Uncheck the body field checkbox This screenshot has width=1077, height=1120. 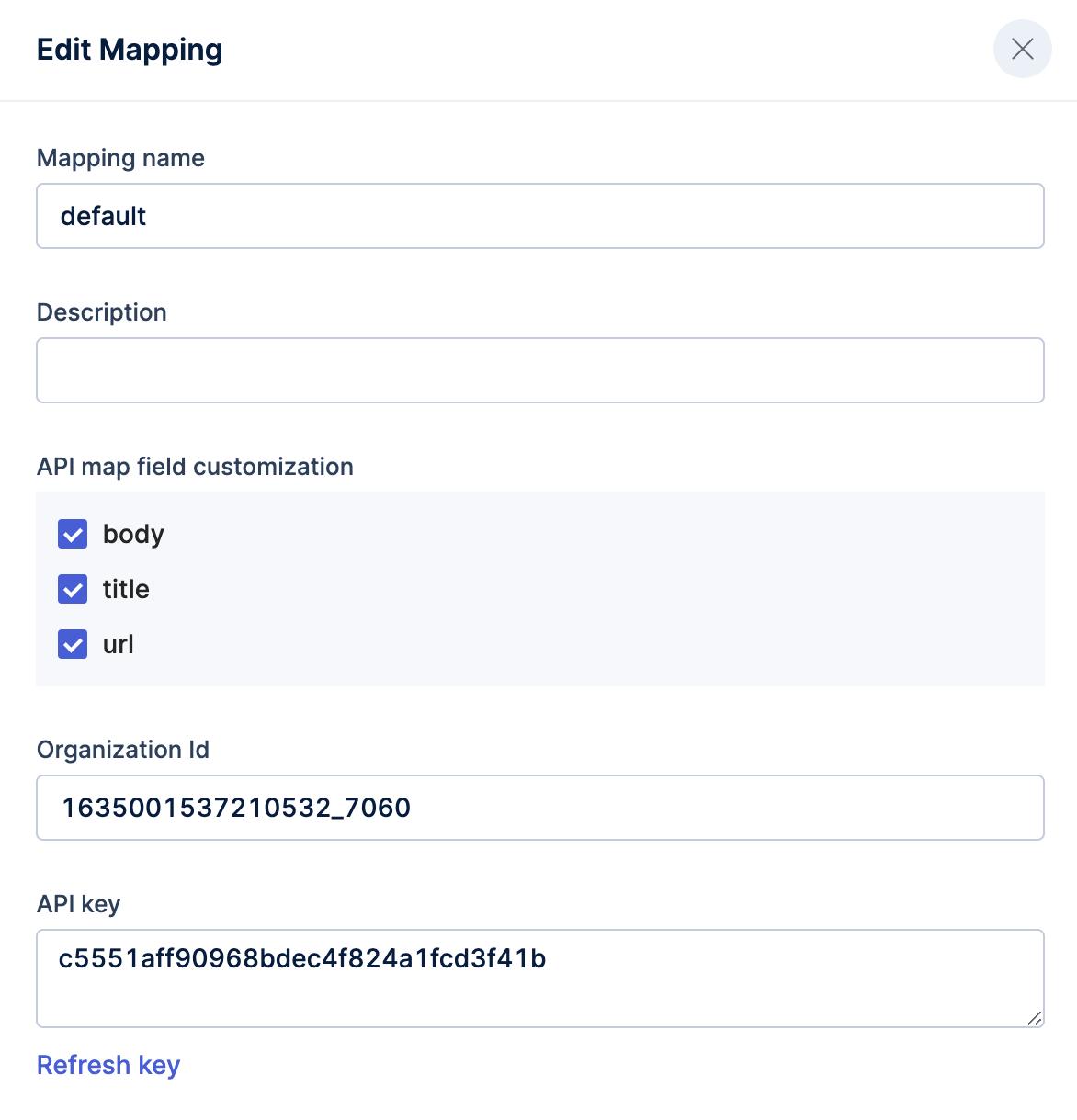click(72, 534)
